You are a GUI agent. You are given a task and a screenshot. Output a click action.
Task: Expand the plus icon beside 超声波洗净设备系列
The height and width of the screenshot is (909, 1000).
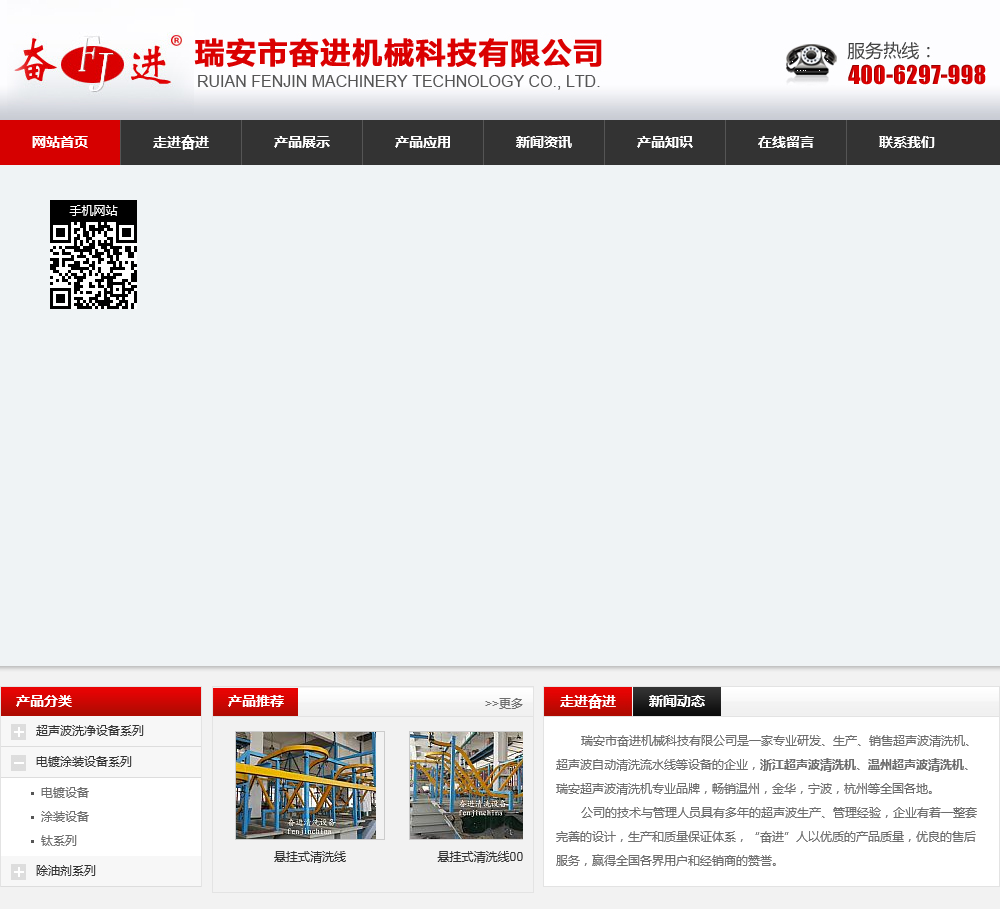[x=18, y=732]
